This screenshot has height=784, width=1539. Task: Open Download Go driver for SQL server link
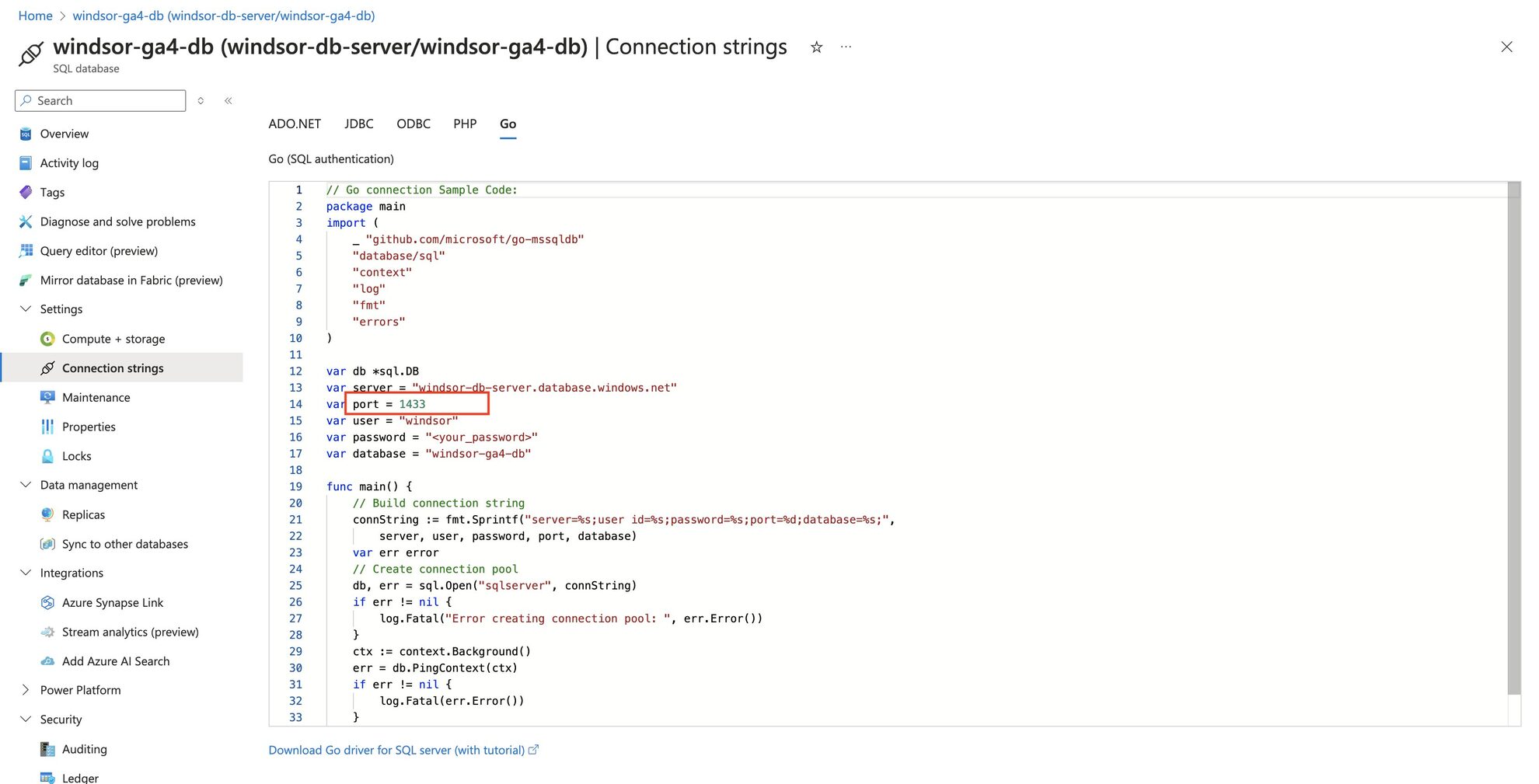click(403, 750)
